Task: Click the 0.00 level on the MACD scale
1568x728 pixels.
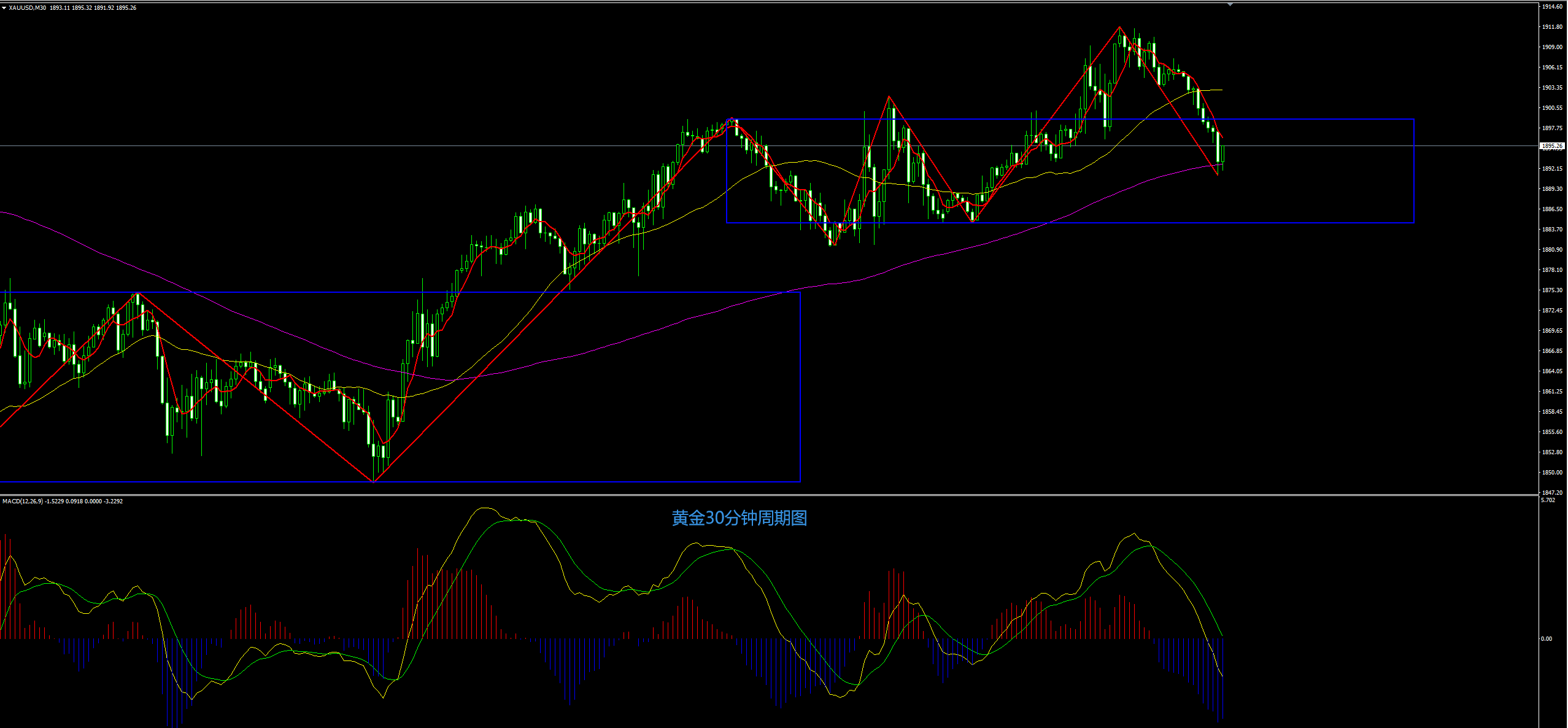Action: tap(1547, 639)
